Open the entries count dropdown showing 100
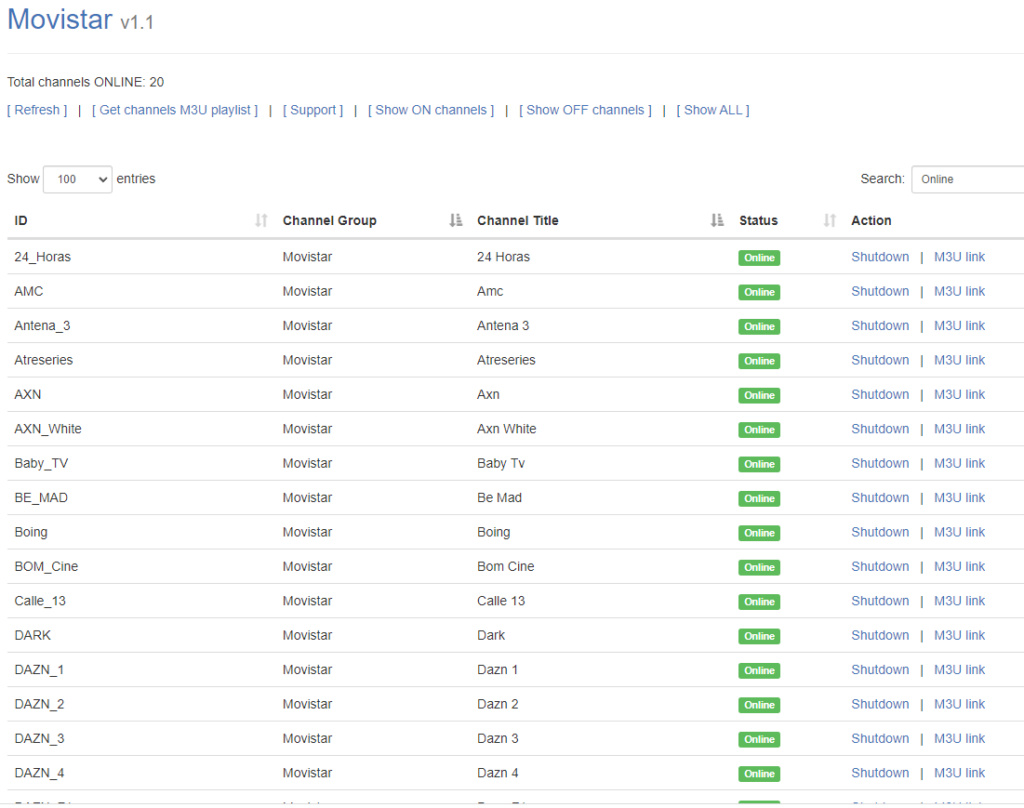Screen dimensions: 1024x808 78,179
